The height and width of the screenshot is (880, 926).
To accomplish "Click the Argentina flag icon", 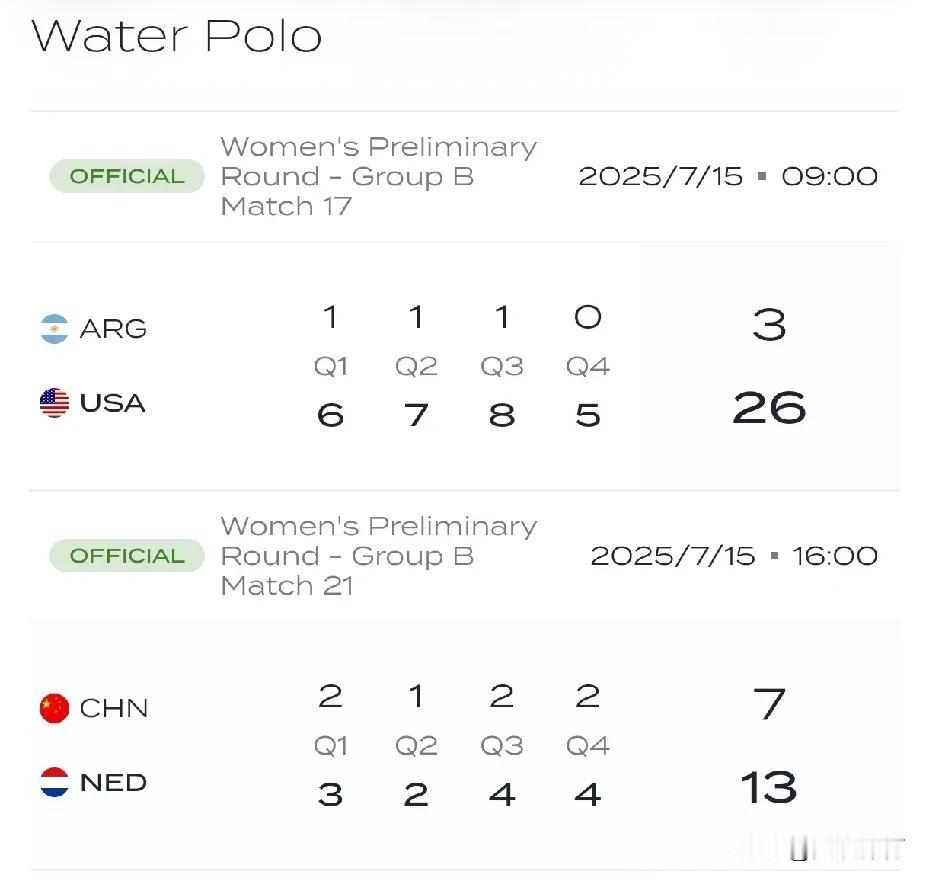I will click(x=54, y=329).
